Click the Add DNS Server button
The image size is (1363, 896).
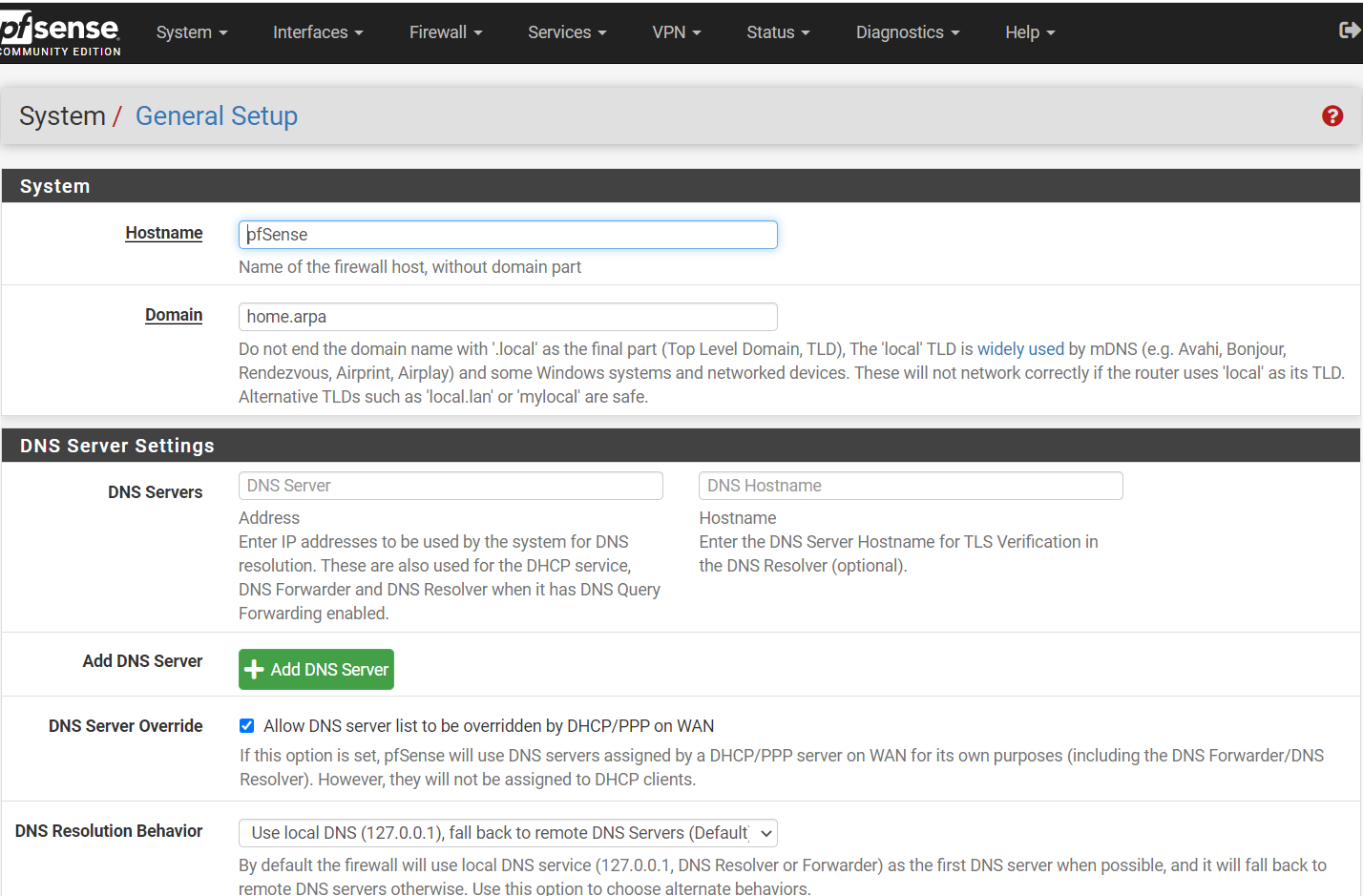[316, 670]
